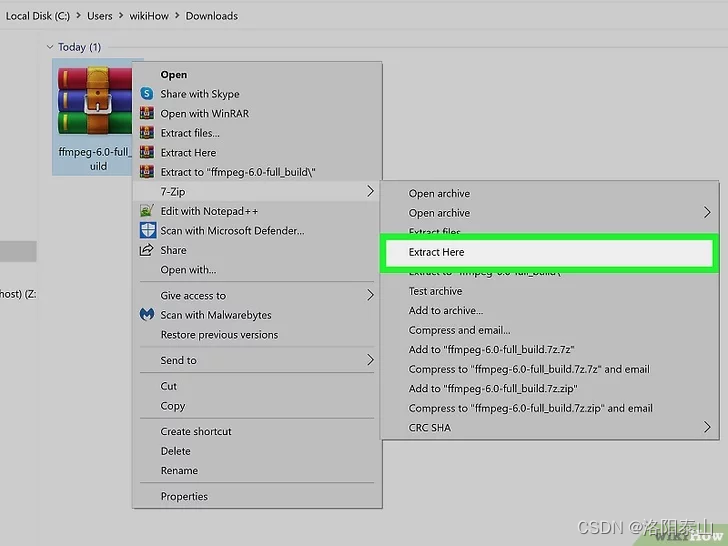The width and height of the screenshot is (728, 546).
Task: Expand the Give access to submenu arrow
Action: point(370,295)
